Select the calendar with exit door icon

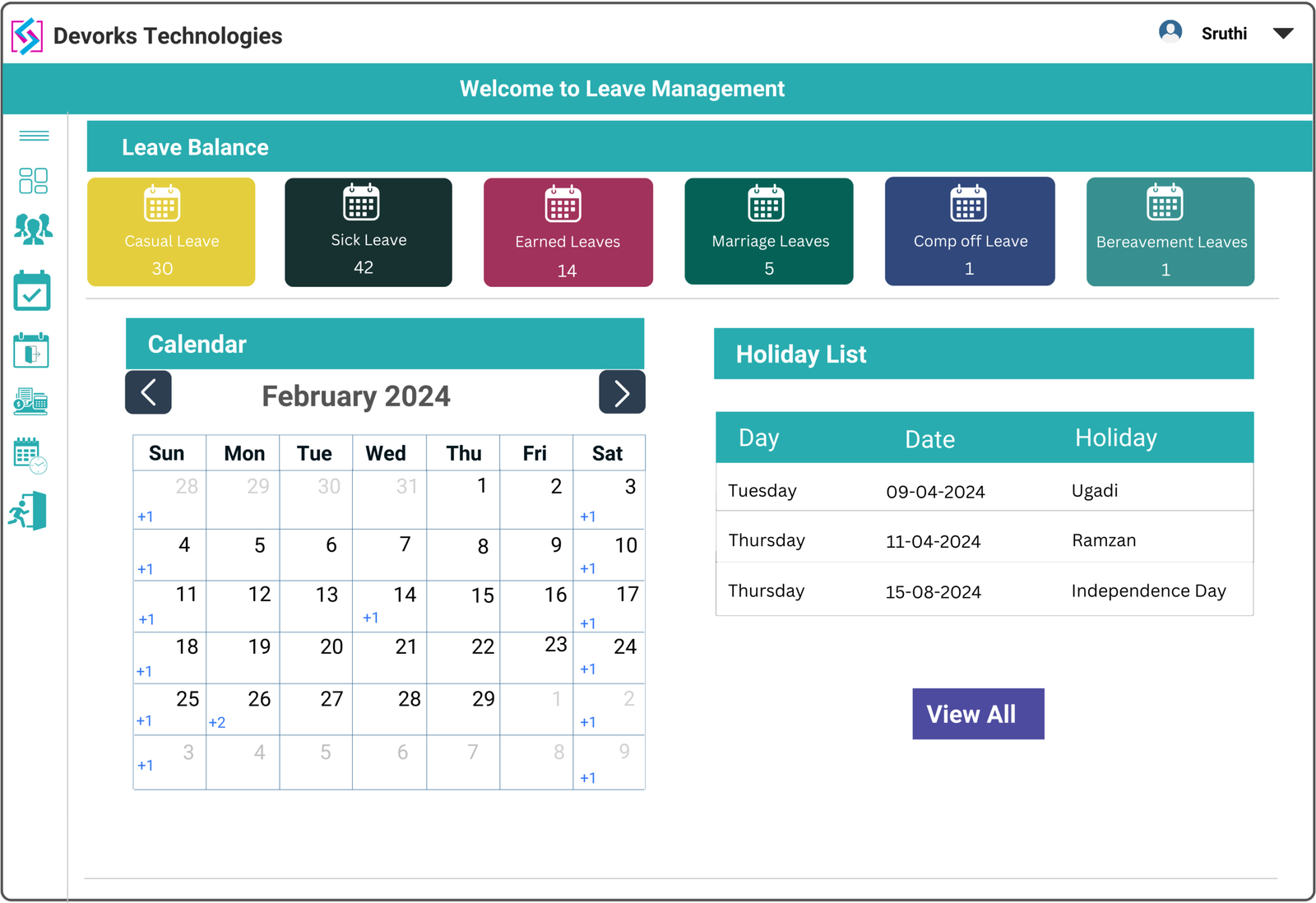tap(33, 350)
